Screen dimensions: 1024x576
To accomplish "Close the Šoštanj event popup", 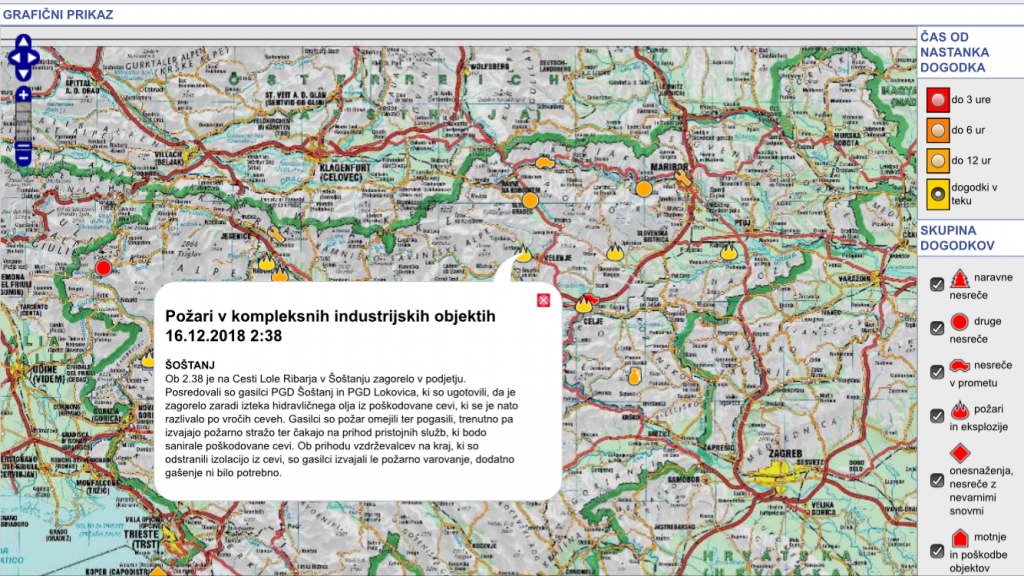I will pyautogui.click(x=543, y=300).
